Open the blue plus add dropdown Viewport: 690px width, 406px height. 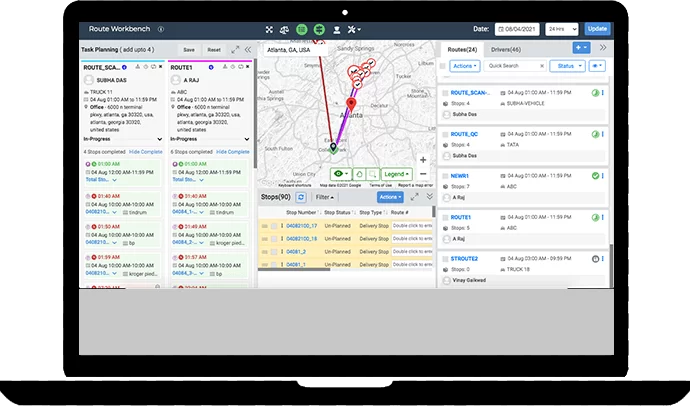coord(581,48)
